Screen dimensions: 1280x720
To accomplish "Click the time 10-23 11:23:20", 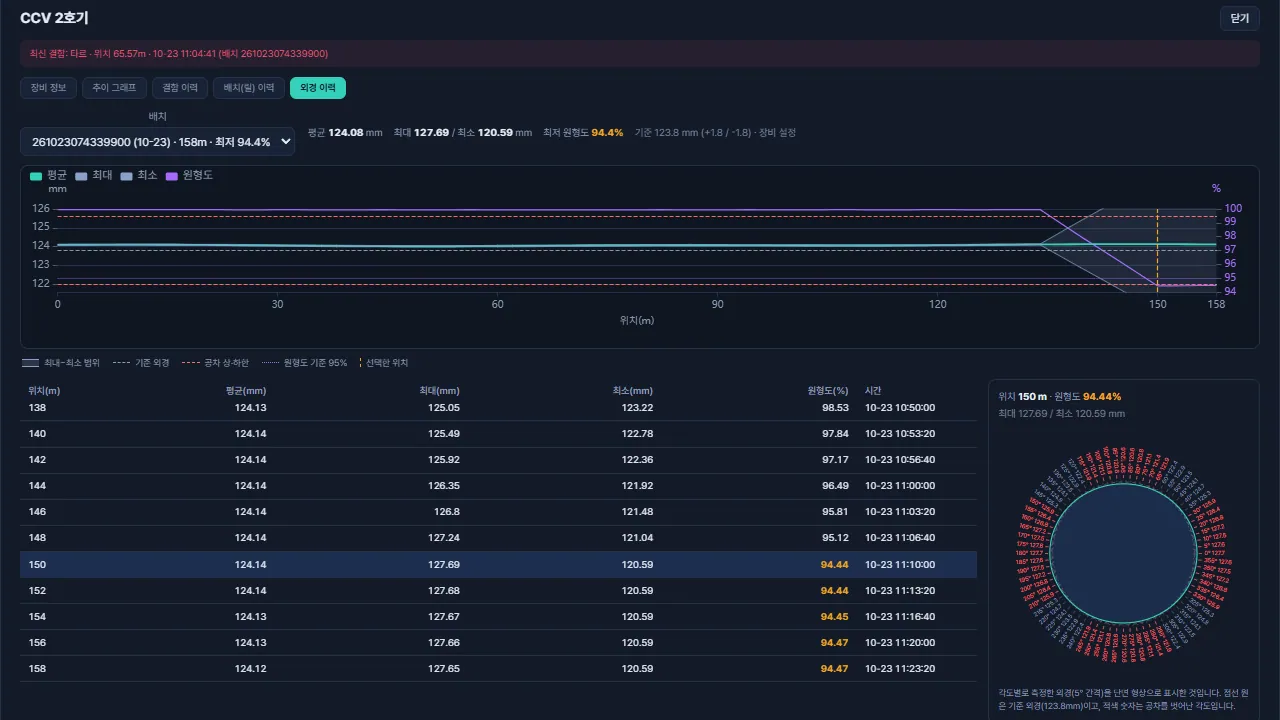I will pos(900,669).
